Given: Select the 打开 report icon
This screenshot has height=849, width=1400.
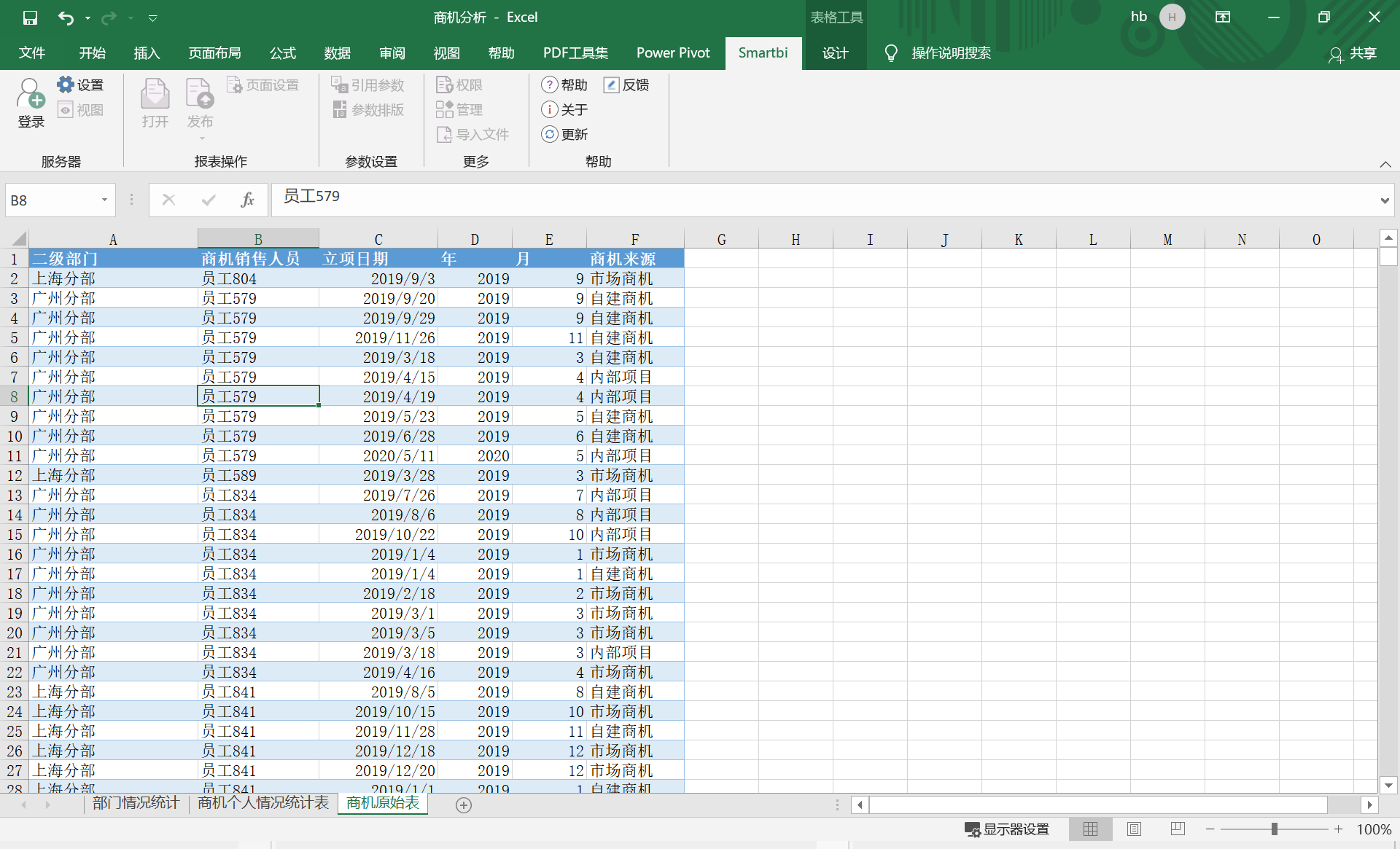Looking at the screenshot, I should coord(155,102).
